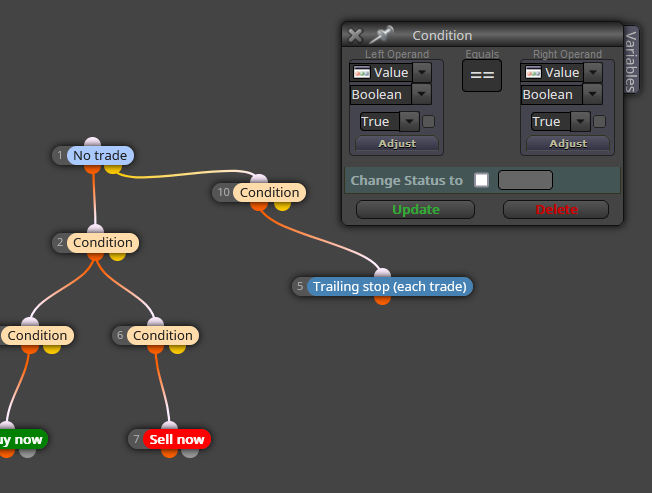Click number badge 1 on No trade
The width and height of the screenshot is (652, 493).
60,155
